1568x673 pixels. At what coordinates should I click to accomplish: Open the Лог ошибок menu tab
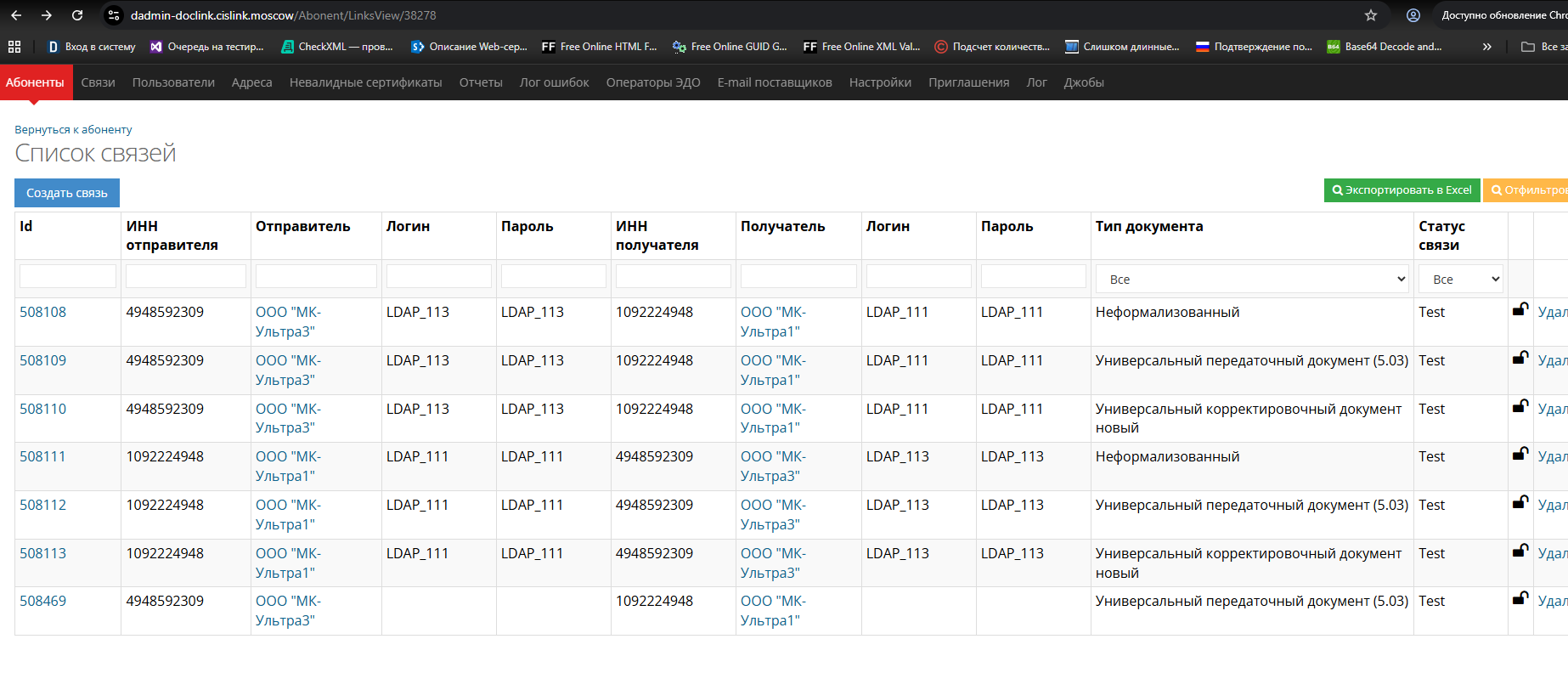[554, 82]
